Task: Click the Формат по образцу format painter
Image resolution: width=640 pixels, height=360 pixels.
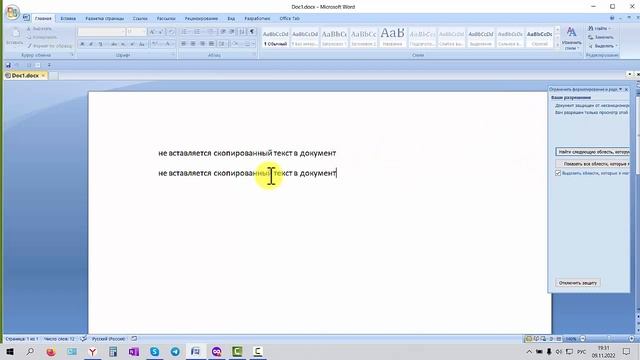Action: (50, 46)
